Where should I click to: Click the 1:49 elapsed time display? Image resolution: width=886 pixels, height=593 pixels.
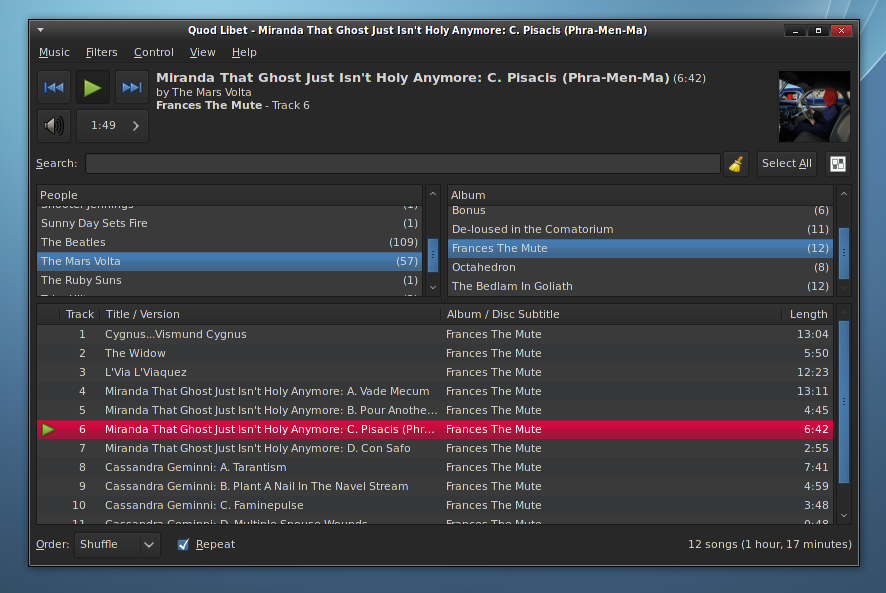point(103,125)
